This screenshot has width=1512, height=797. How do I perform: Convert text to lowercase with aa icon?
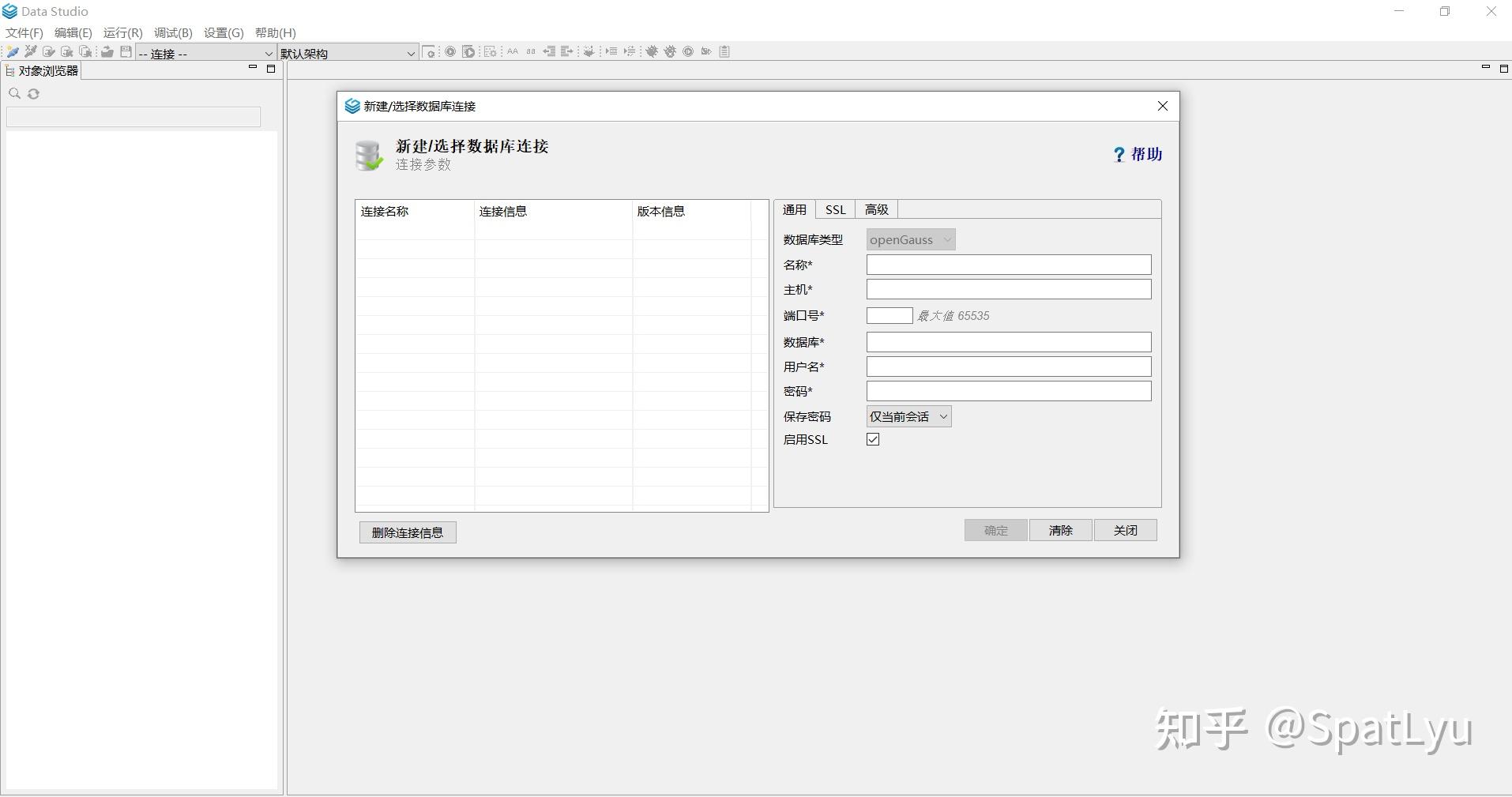pos(531,51)
